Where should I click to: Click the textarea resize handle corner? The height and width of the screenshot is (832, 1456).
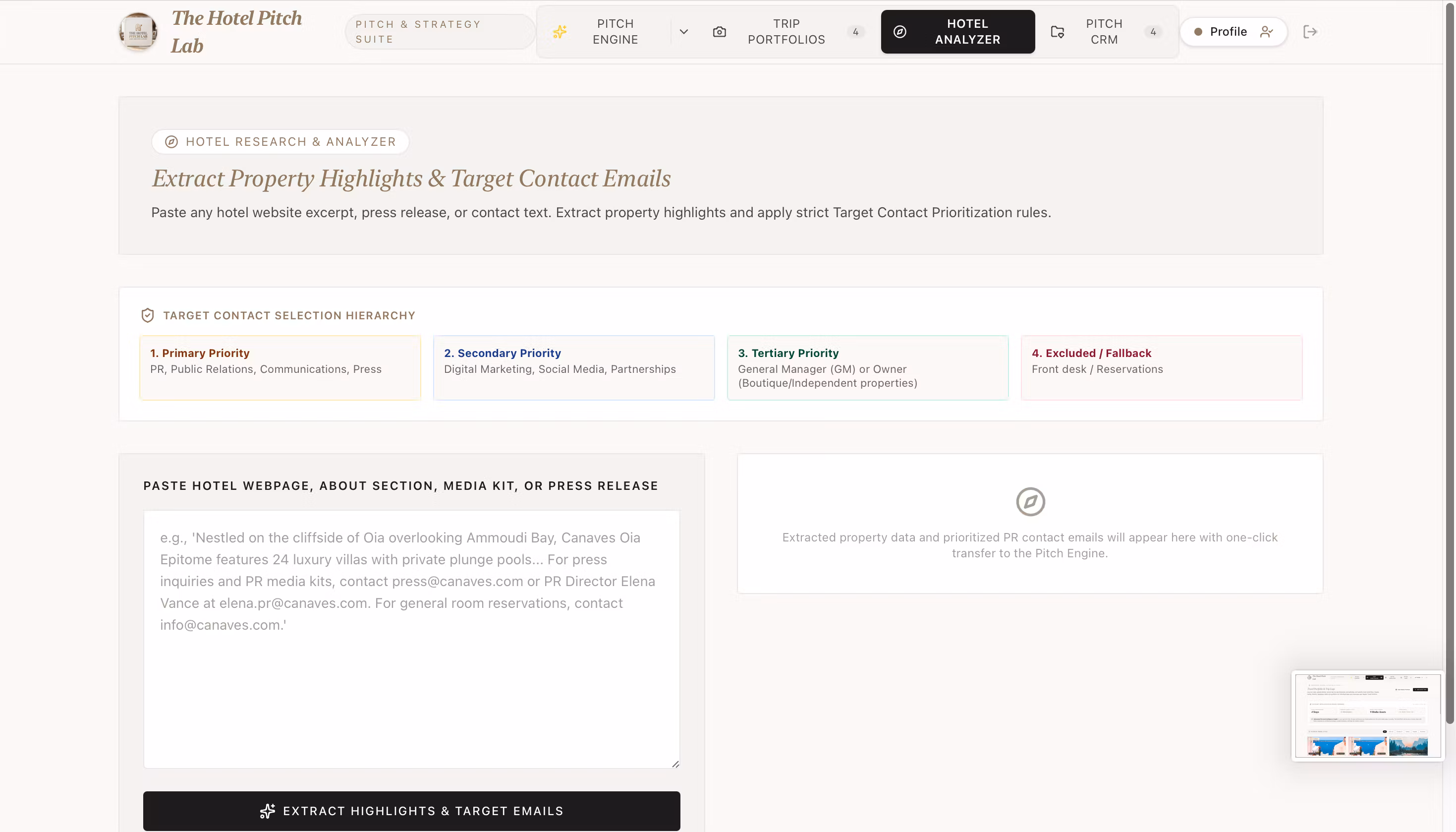(675, 764)
